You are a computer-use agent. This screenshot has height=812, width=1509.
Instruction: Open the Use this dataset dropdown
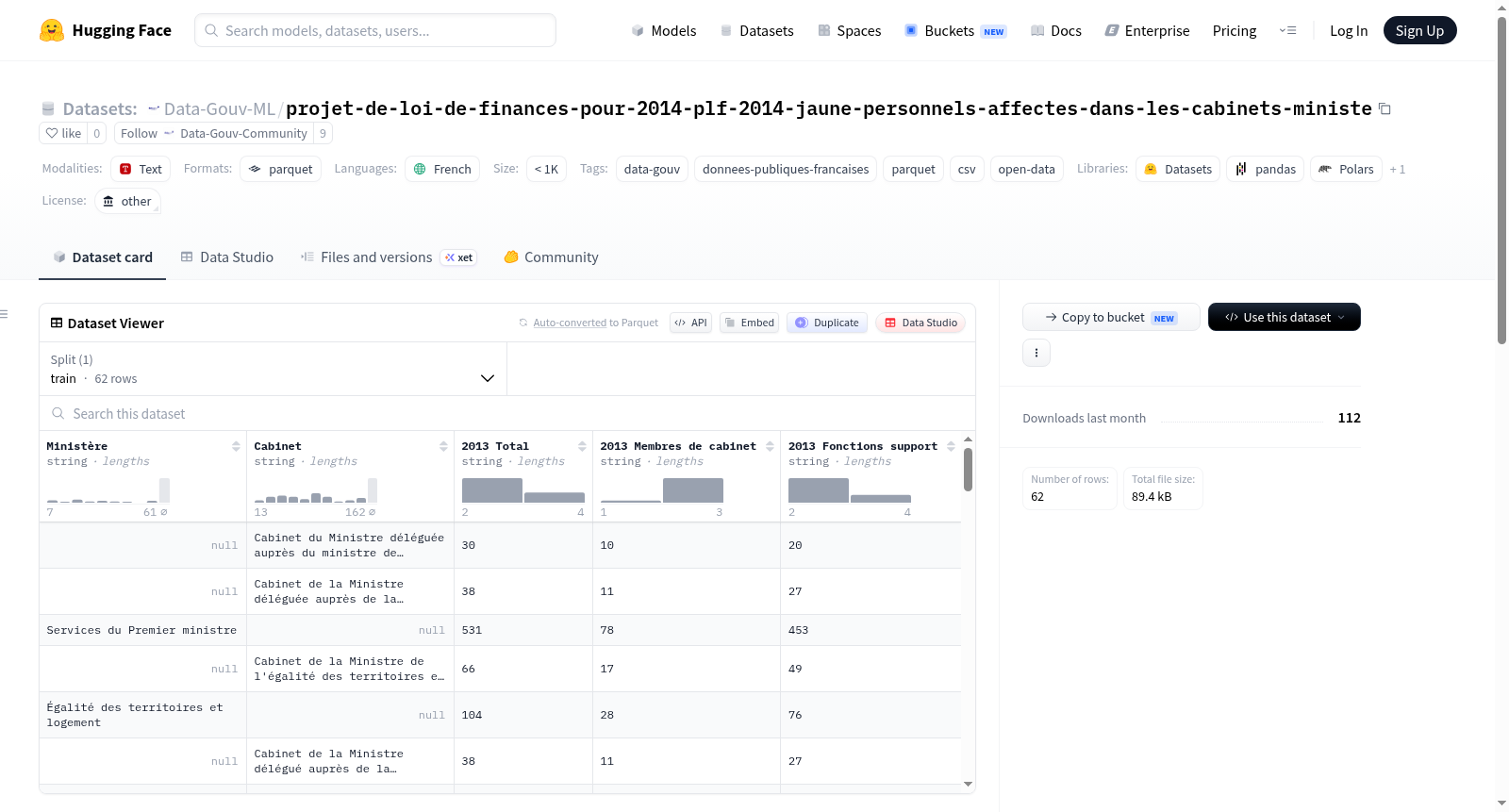pos(1285,317)
